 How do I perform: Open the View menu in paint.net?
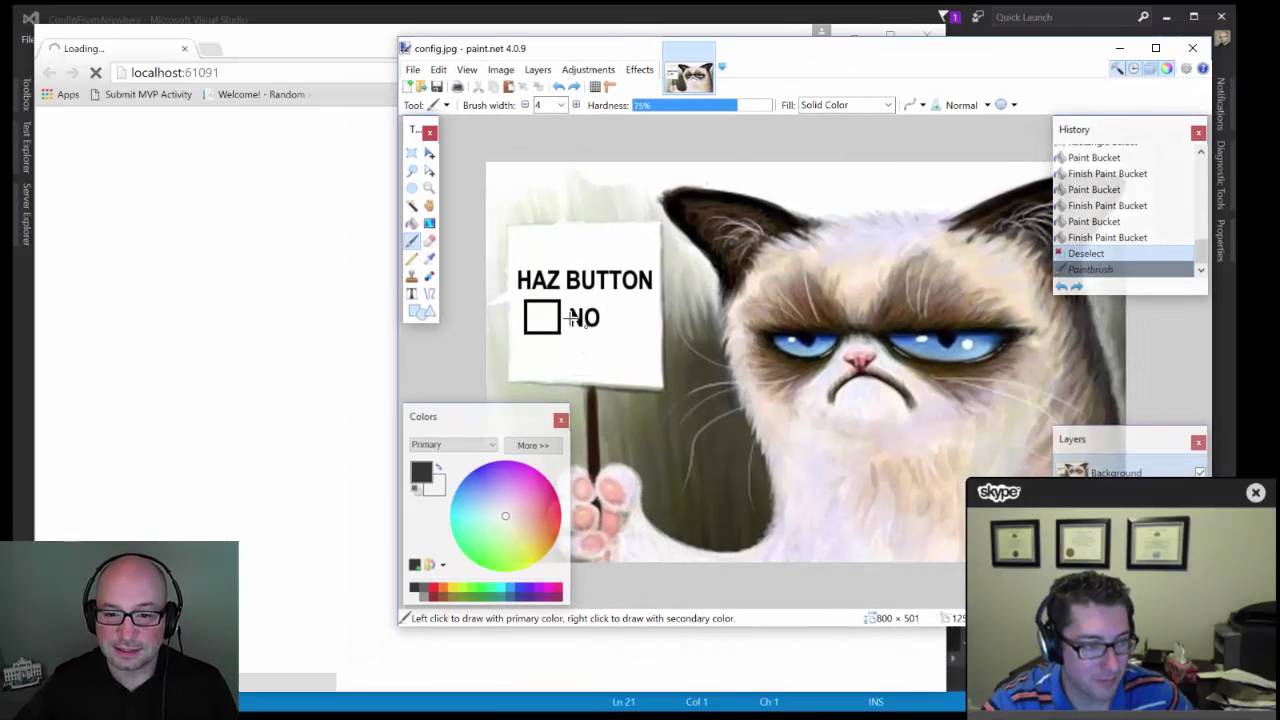(x=467, y=70)
